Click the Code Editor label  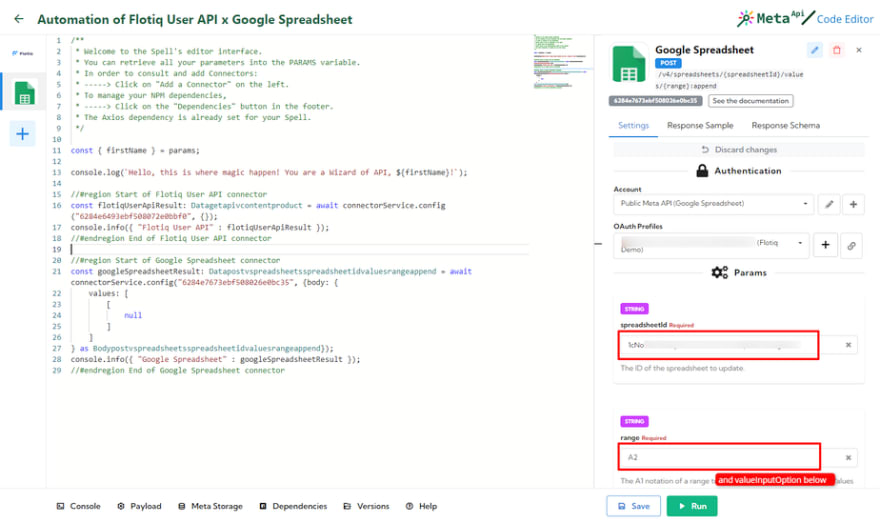[845, 19]
